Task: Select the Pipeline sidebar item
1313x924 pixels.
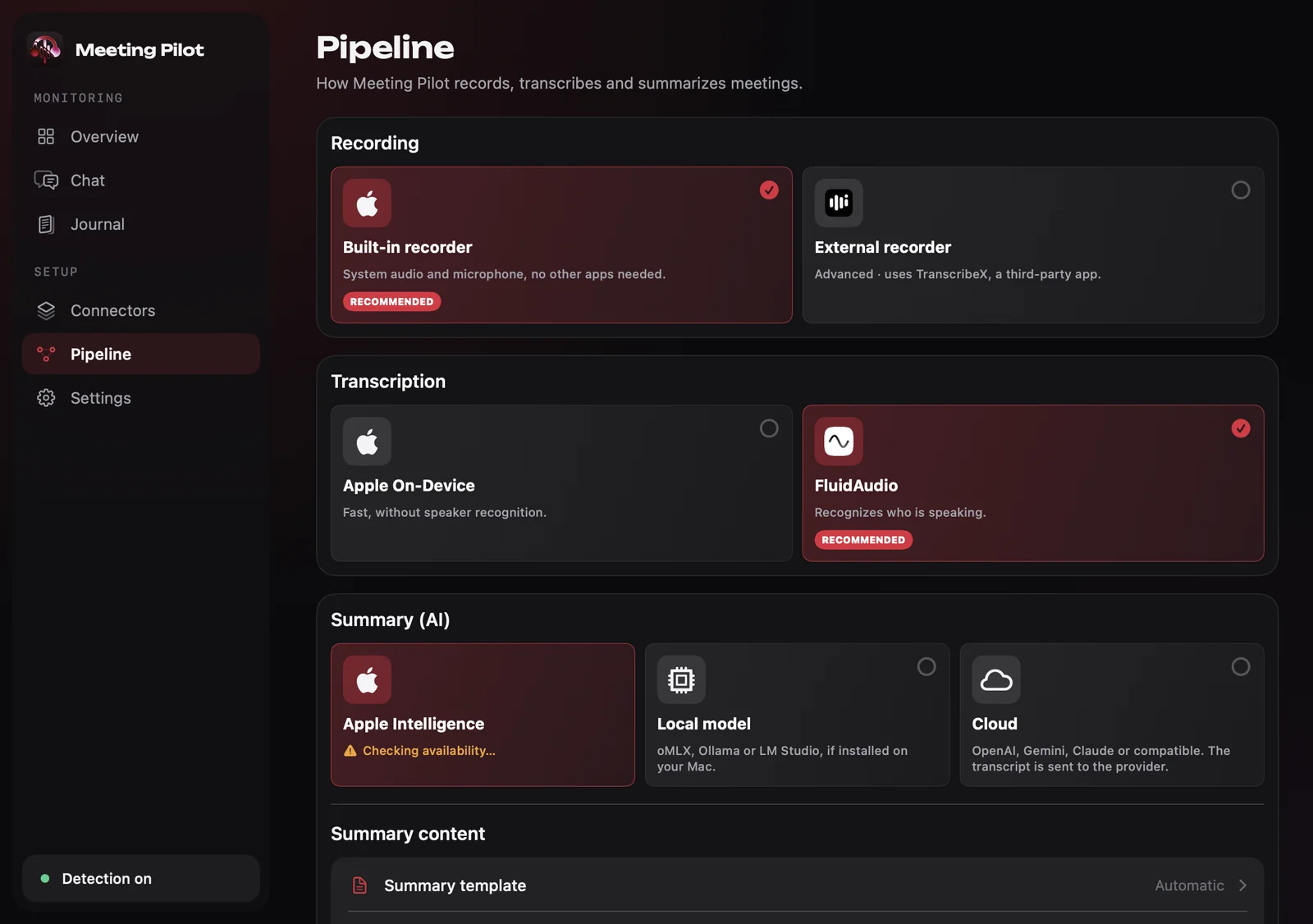Action: click(x=141, y=355)
